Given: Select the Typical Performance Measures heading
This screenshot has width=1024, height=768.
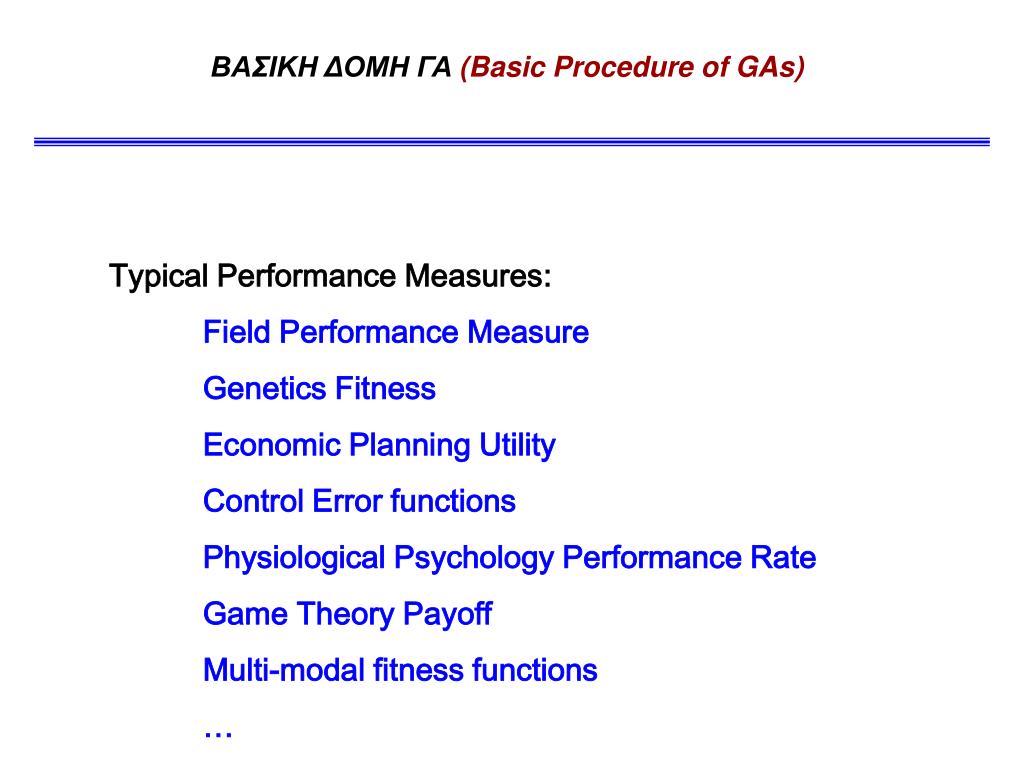Looking at the screenshot, I should [330, 276].
